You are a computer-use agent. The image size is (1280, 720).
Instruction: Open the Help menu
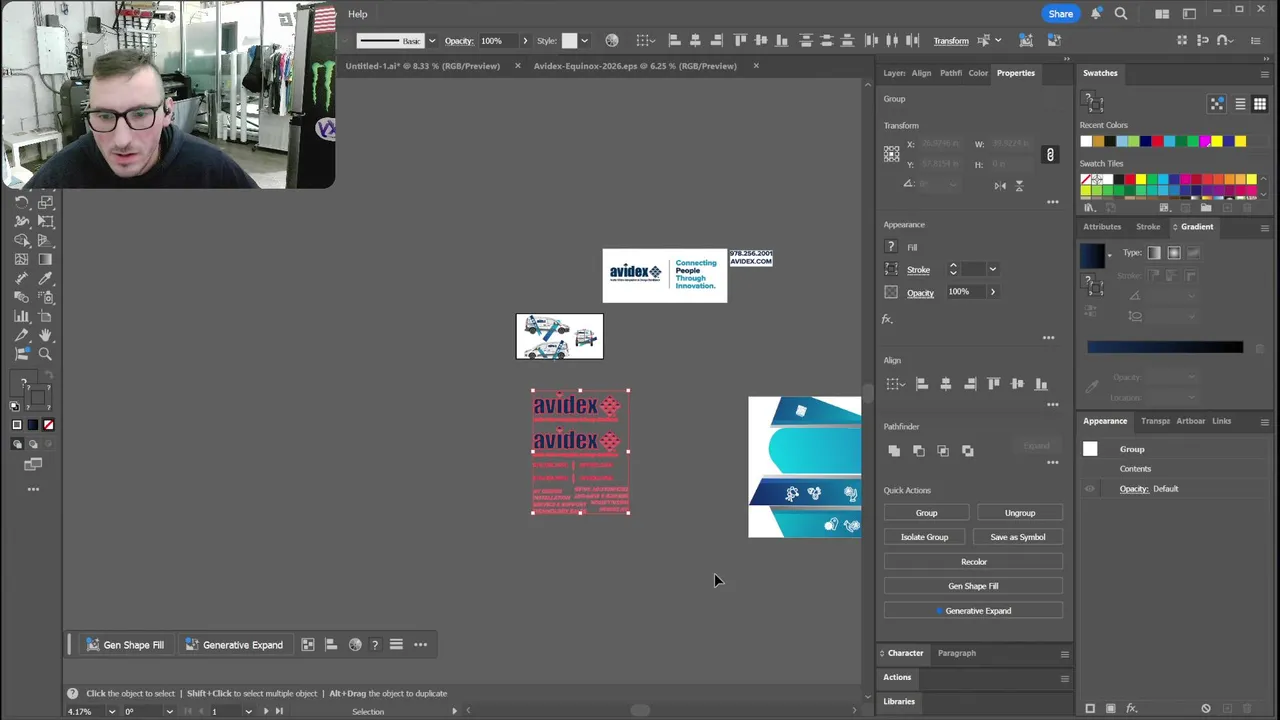[357, 14]
